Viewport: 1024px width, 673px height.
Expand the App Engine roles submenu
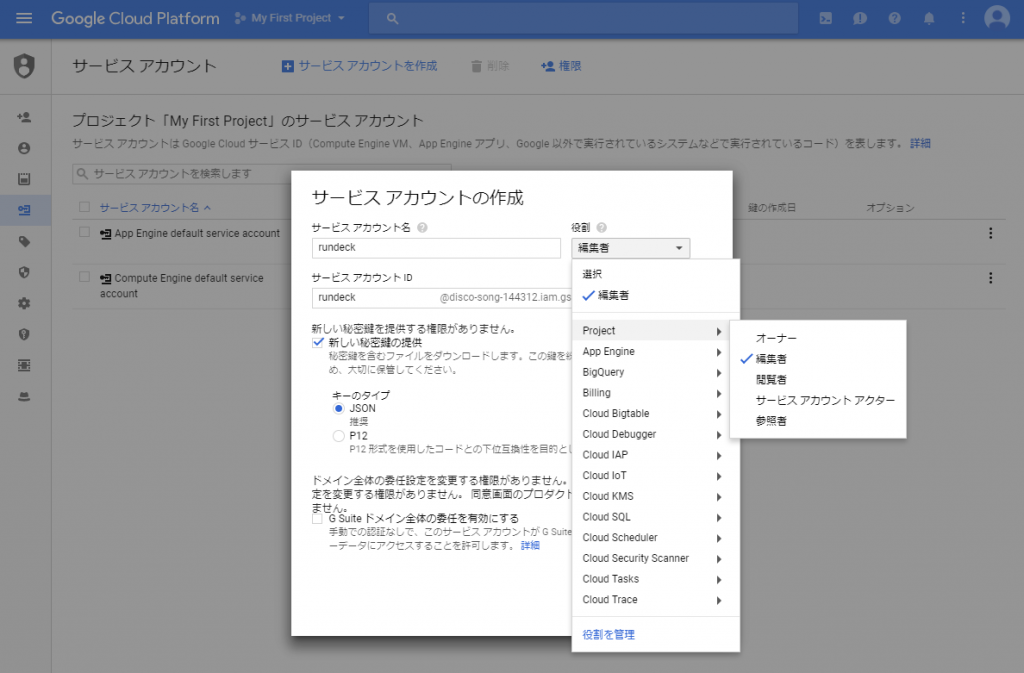point(656,351)
